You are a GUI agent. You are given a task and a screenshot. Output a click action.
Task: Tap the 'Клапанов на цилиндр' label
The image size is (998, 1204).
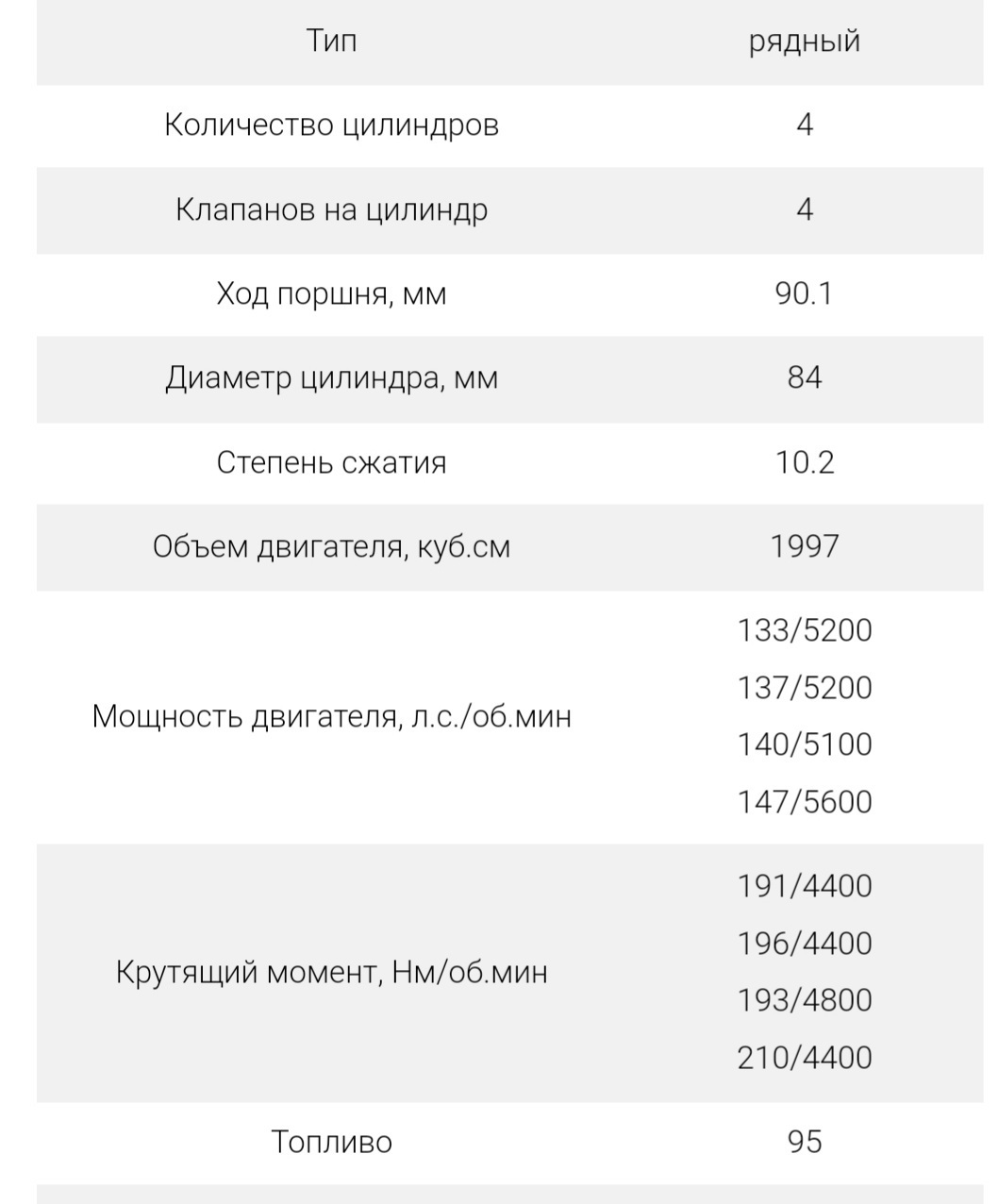pos(331,209)
